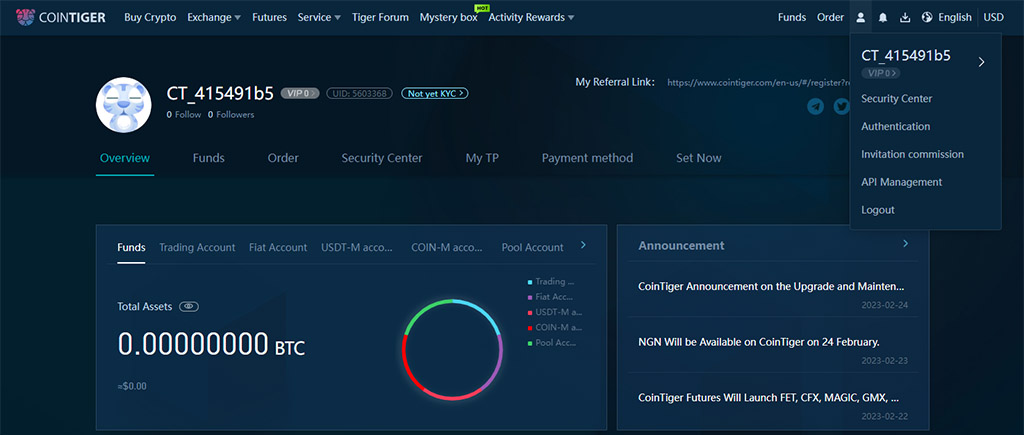Share via Telegram icon
1024x435 pixels.
point(816,106)
